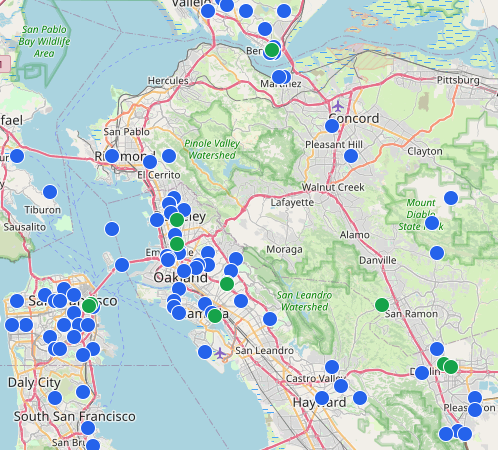Click the blue marker south of Mount Diablo park

(437, 253)
